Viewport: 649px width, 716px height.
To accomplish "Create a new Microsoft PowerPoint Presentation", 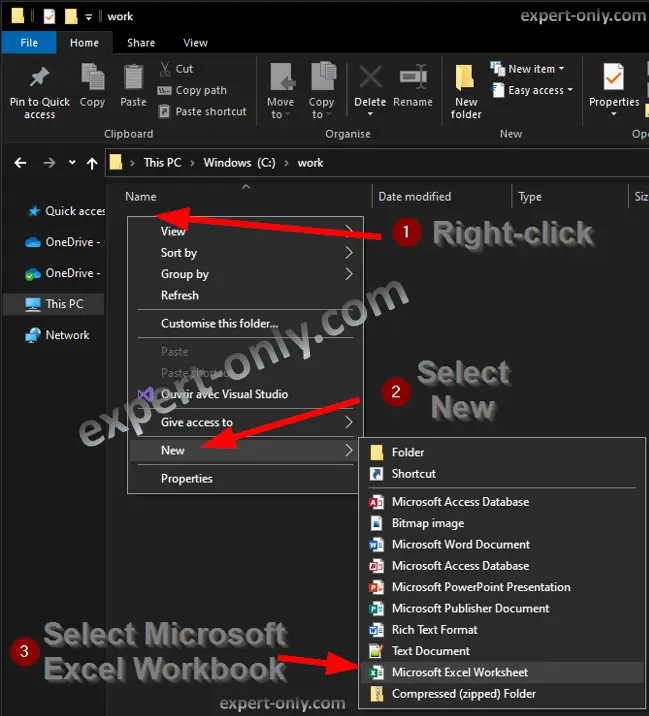I will coord(502,587).
